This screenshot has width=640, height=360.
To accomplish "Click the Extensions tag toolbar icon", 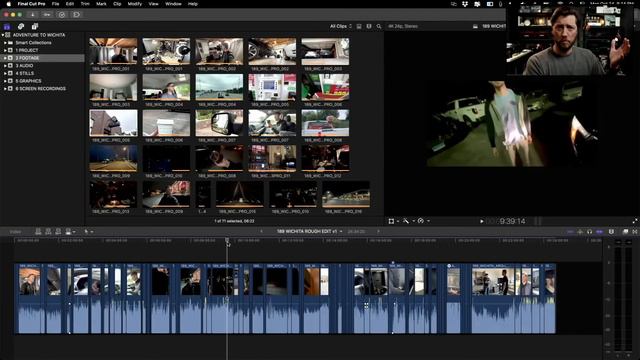I will pos(76,15).
